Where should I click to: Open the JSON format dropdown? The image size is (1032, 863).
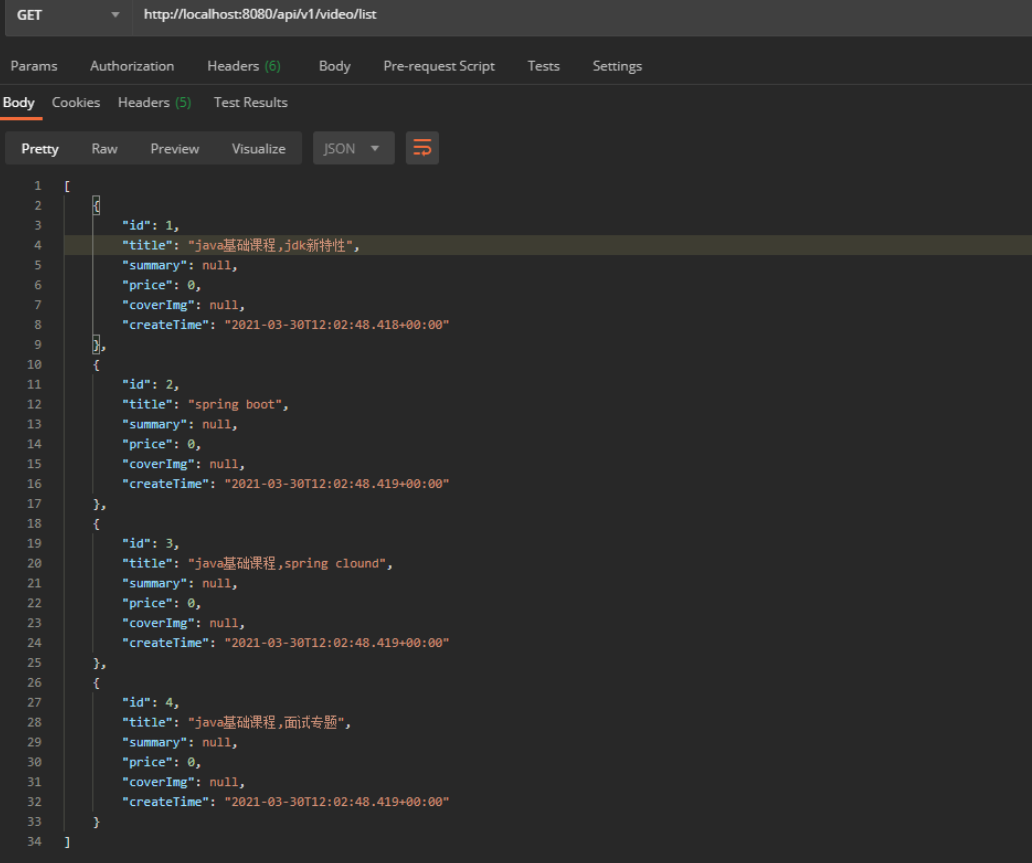pos(353,148)
